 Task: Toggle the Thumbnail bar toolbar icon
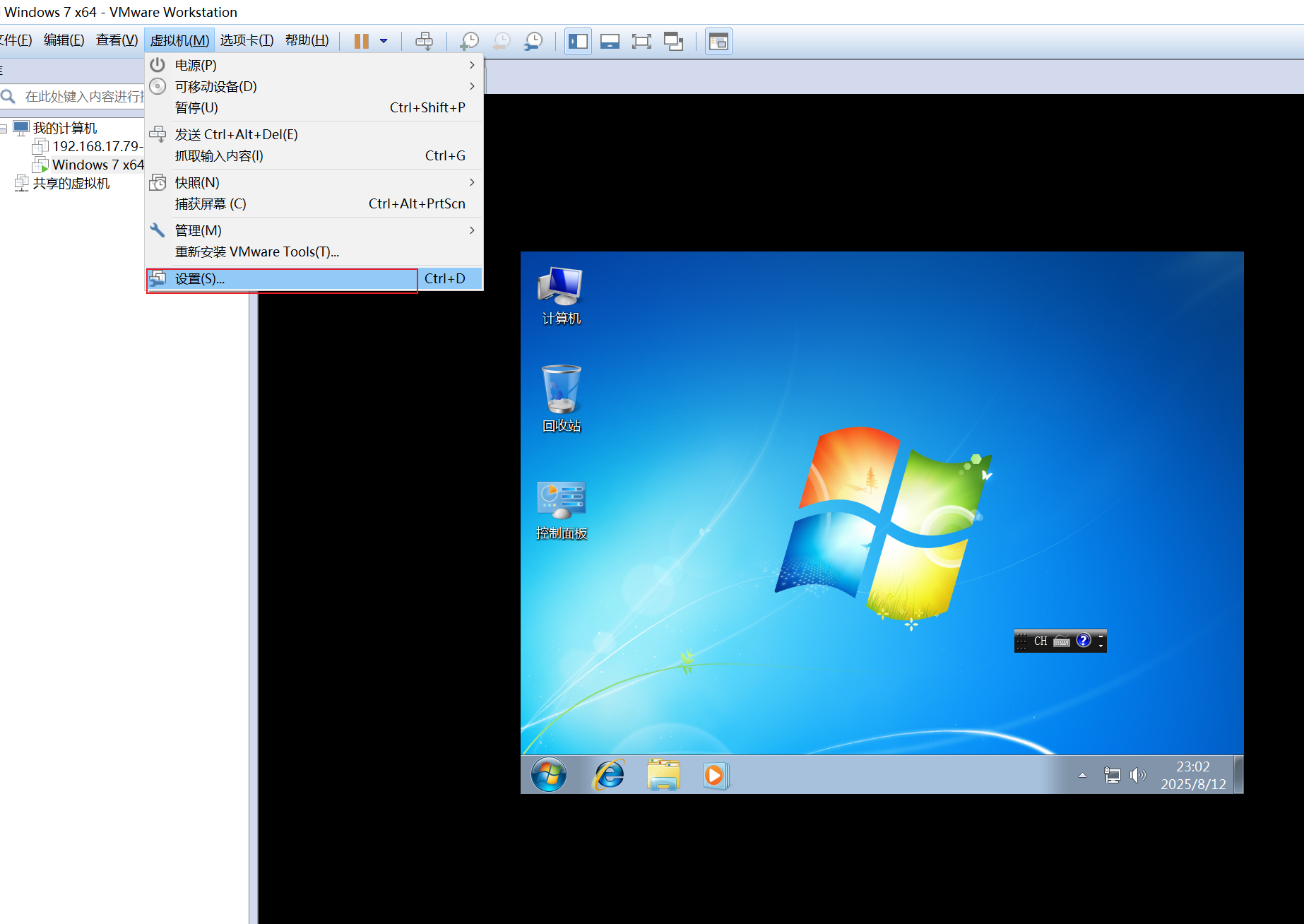pos(610,41)
